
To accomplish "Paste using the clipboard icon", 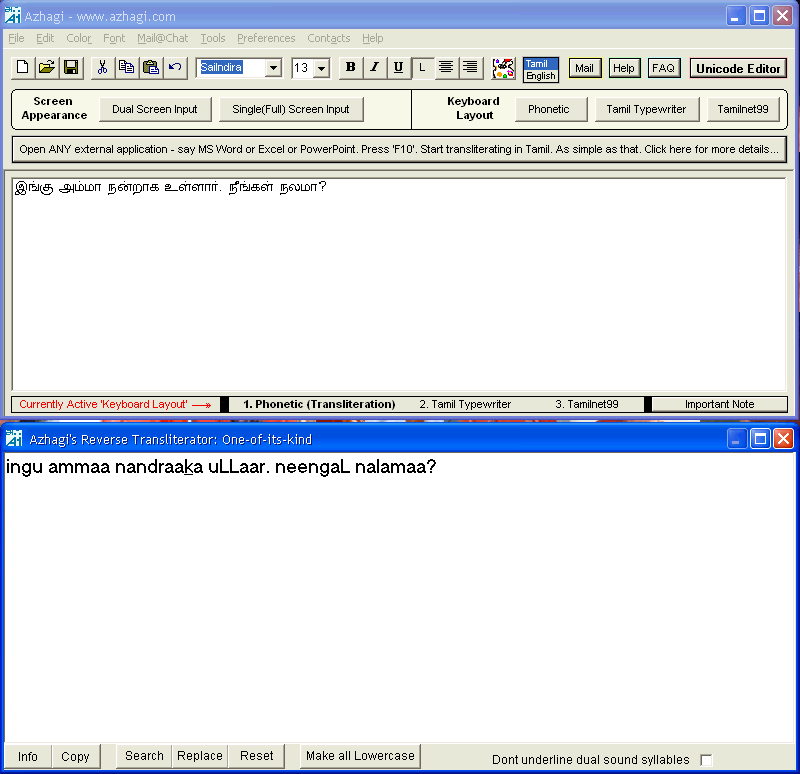I will coord(151,67).
